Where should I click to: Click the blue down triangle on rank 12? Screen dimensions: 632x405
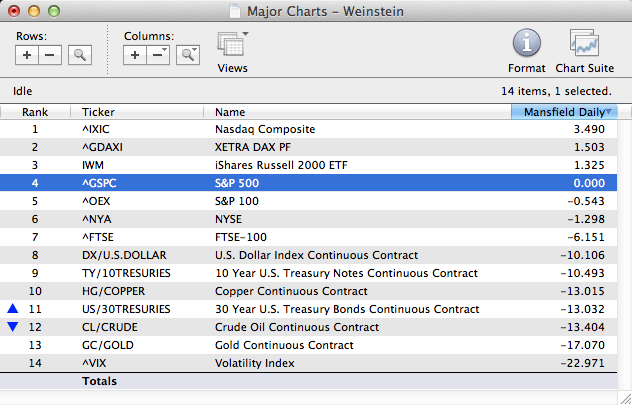(x=10, y=327)
